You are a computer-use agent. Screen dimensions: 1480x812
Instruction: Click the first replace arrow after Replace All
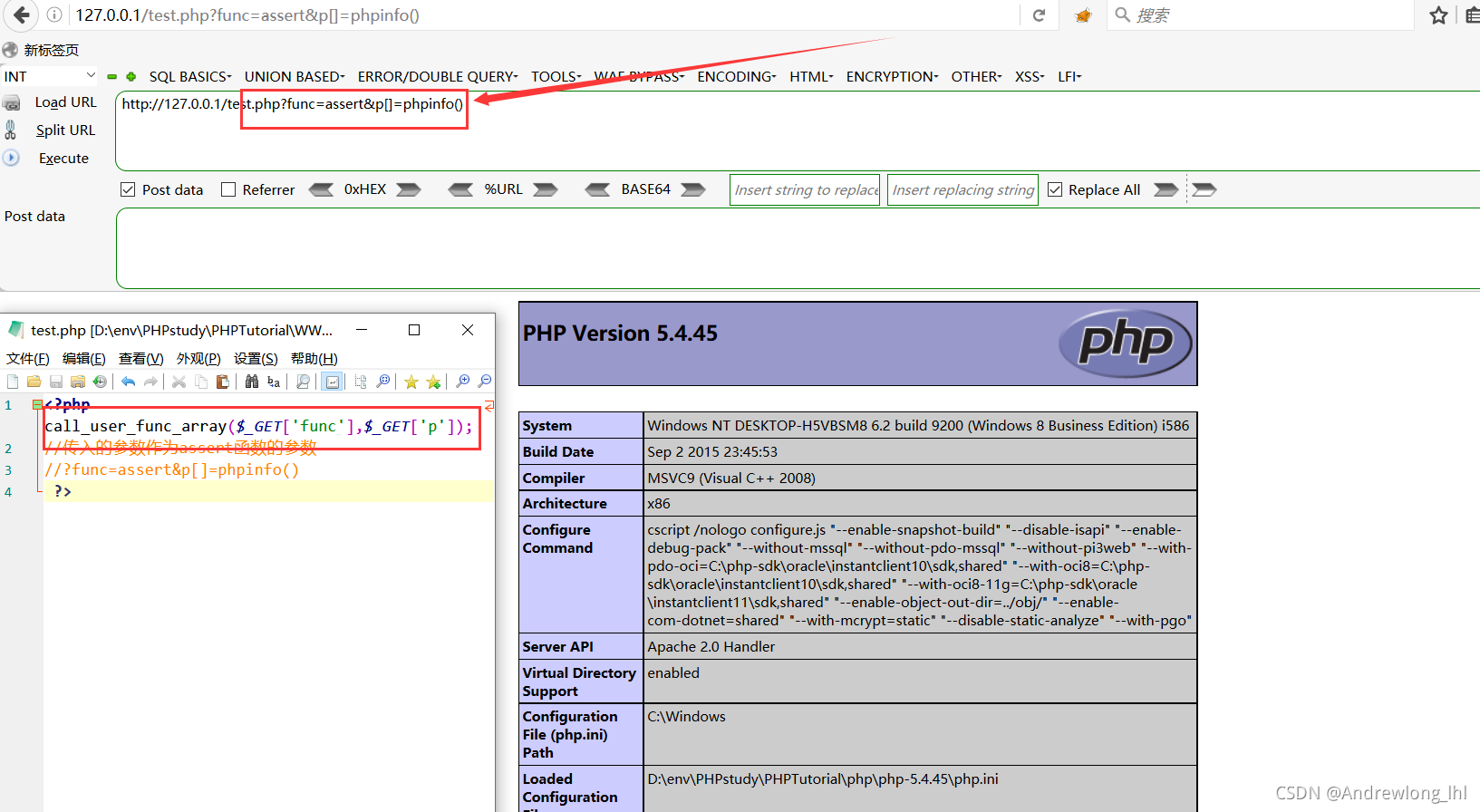(x=1166, y=189)
